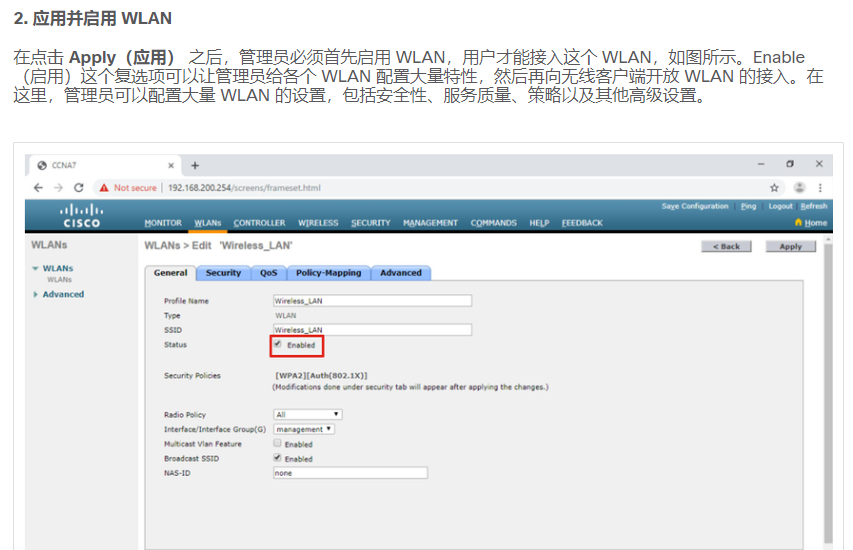The image size is (853, 550).
Task: Click the browser reload icon
Action: click(79, 187)
